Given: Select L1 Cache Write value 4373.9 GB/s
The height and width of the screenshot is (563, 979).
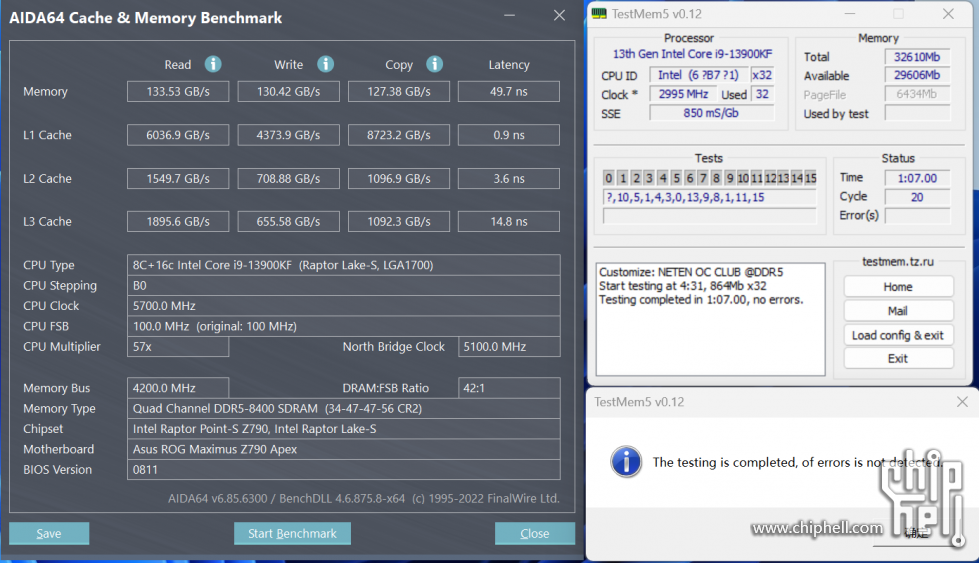Looking at the screenshot, I should tap(288, 135).
